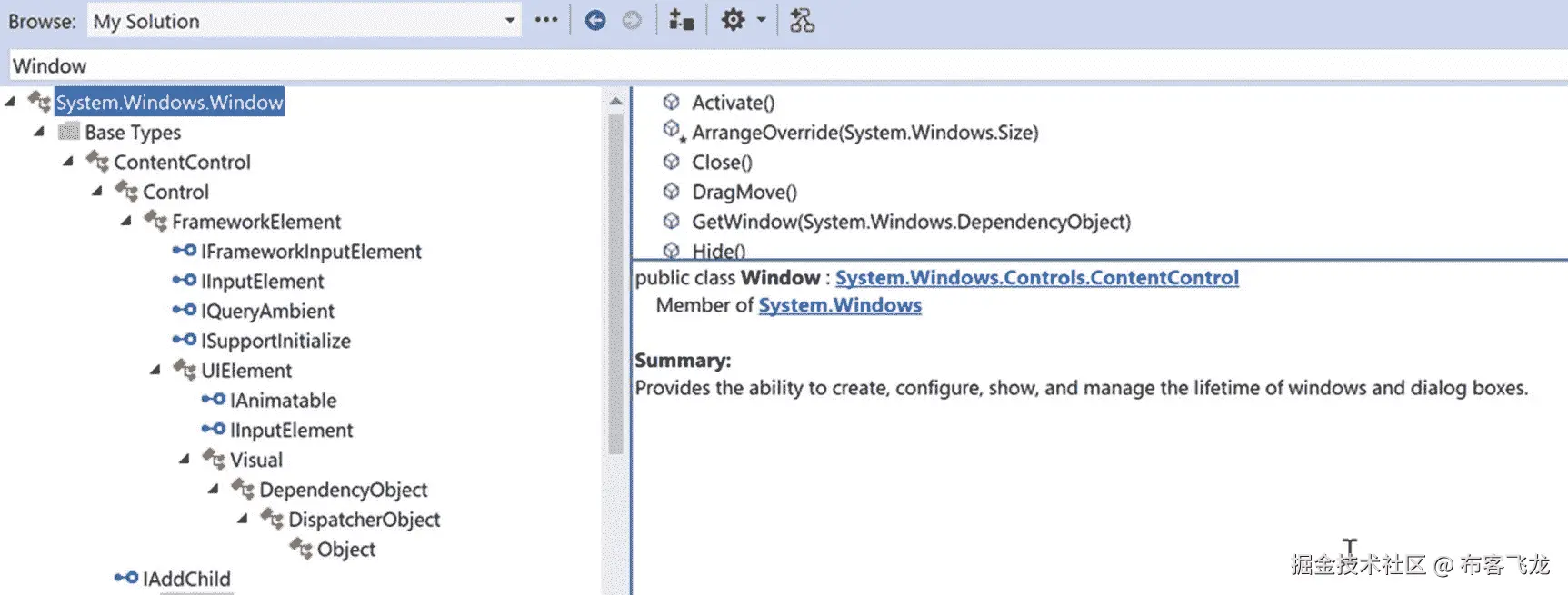The height and width of the screenshot is (595, 1568).
Task: Select DependencyObject in the tree
Action: (x=343, y=490)
